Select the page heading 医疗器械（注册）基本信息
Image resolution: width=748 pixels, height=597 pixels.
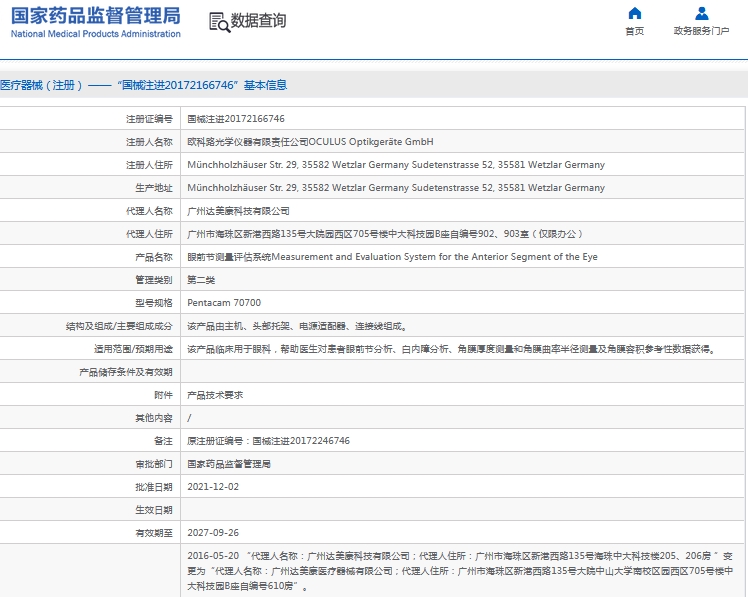(x=143, y=85)
